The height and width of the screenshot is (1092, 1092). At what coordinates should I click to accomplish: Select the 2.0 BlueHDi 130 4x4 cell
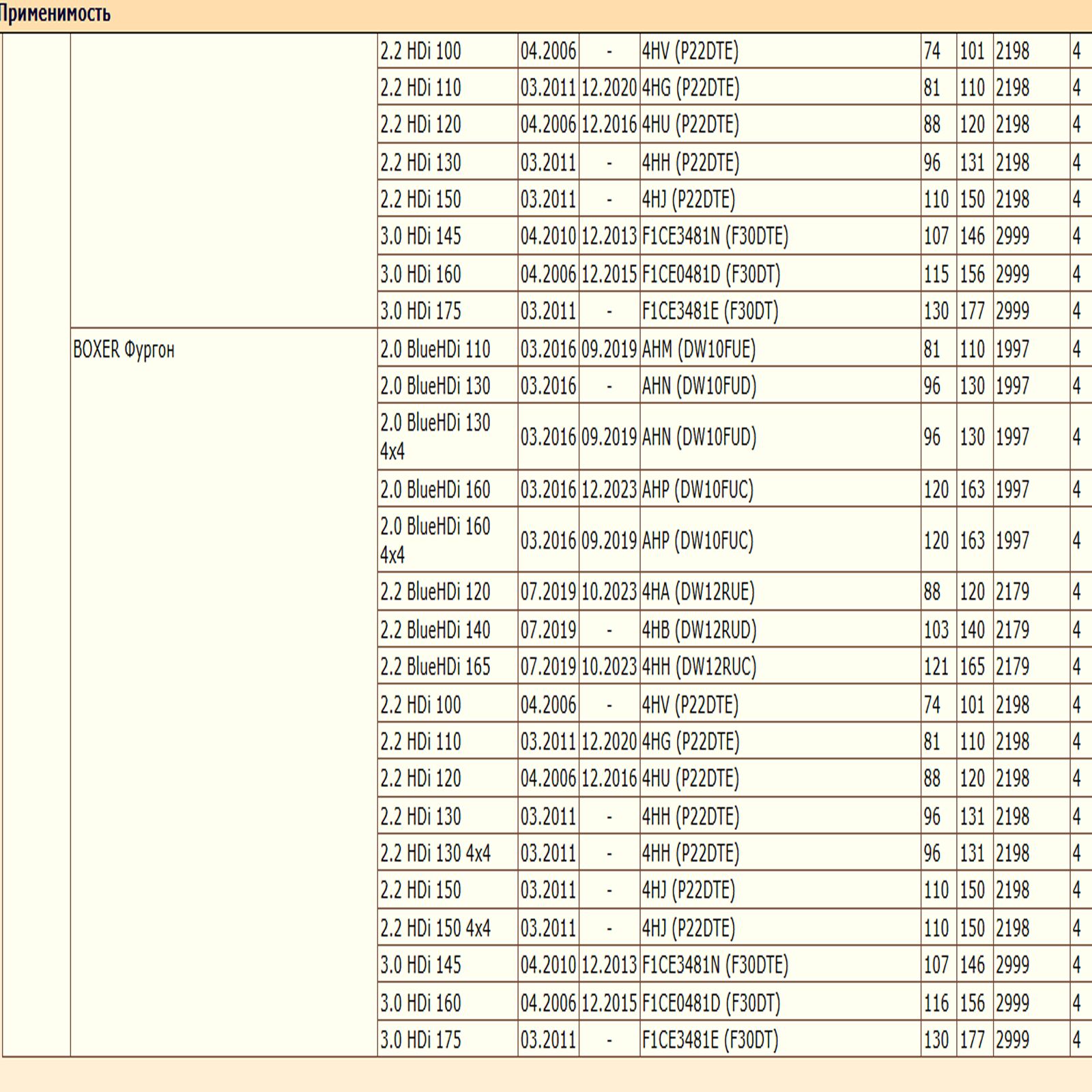coord(435,437)
